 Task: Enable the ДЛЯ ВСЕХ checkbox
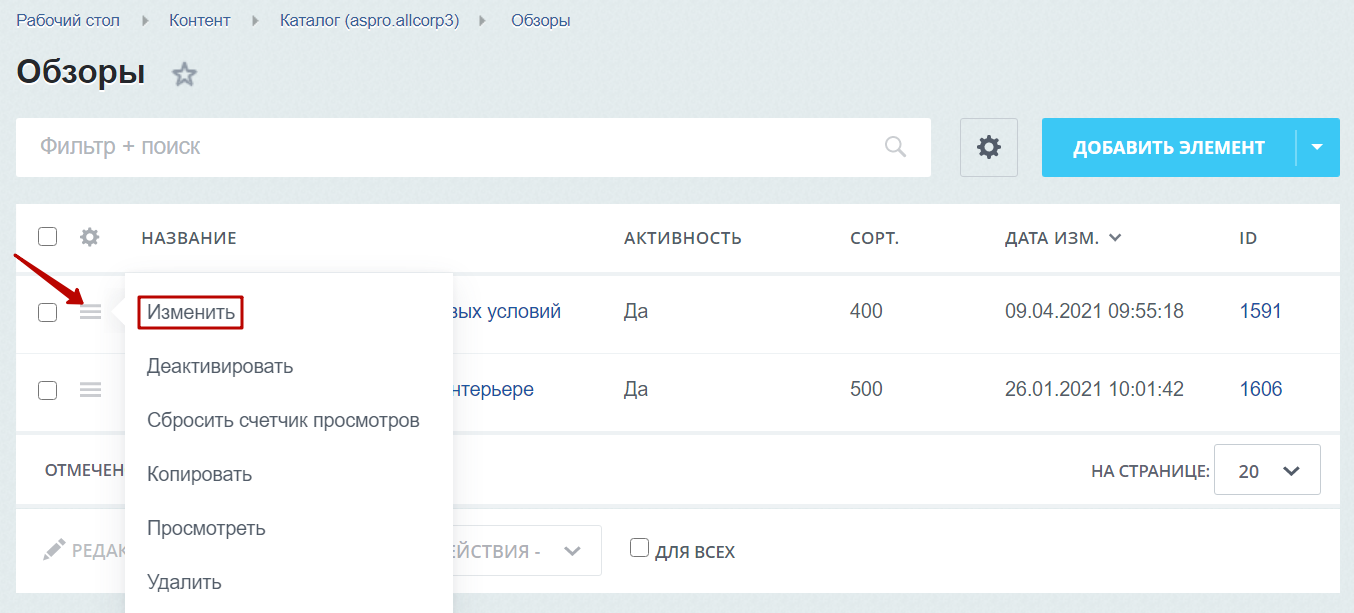tap(639, 548)
